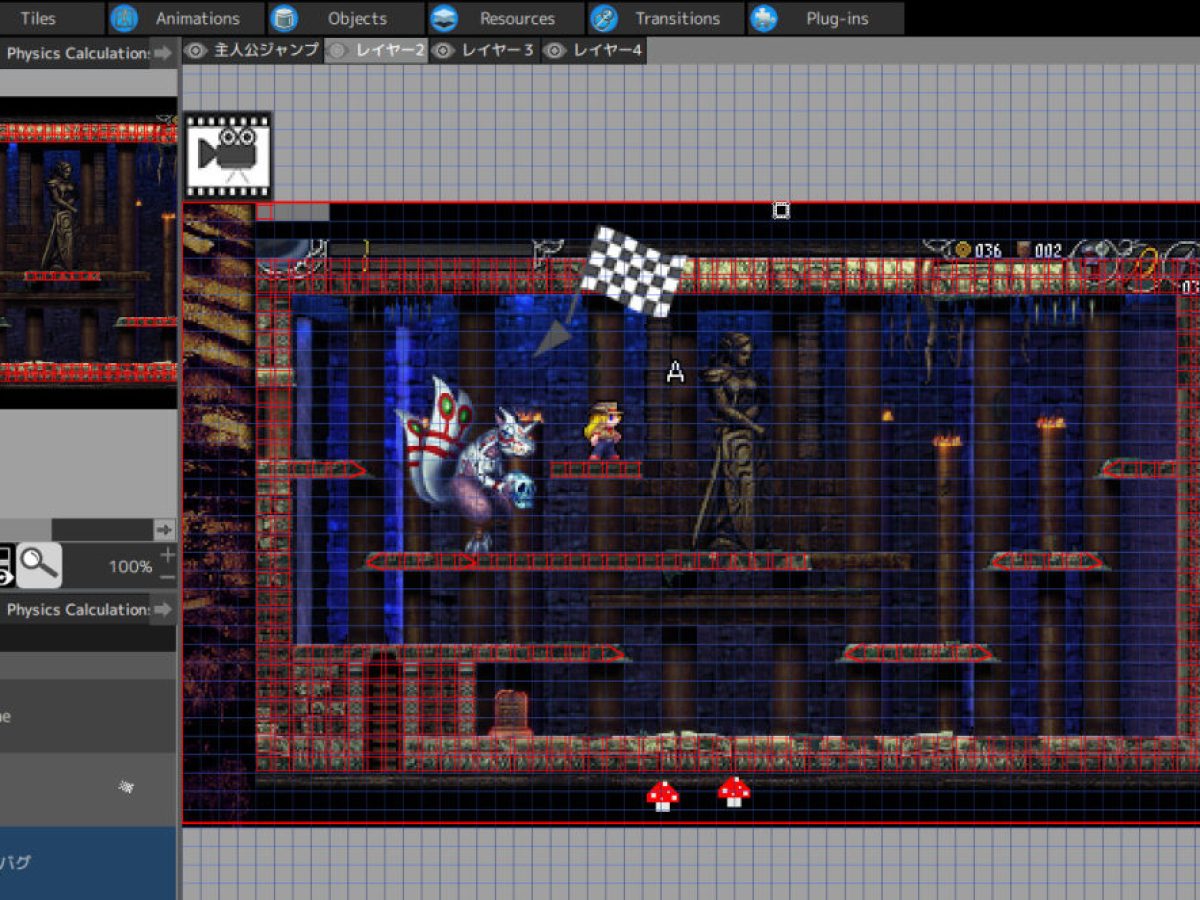Screen dimensions: 1200x900
Task: Select the レイヤー3 layer tab
Action: [485, 50]
